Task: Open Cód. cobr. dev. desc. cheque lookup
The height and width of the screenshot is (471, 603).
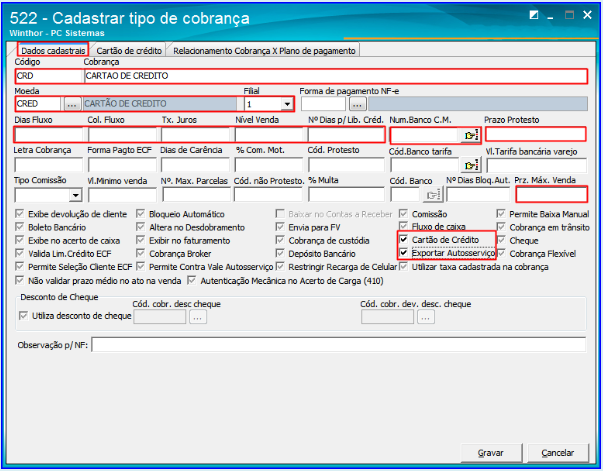Action: click(x=424, y=317)
